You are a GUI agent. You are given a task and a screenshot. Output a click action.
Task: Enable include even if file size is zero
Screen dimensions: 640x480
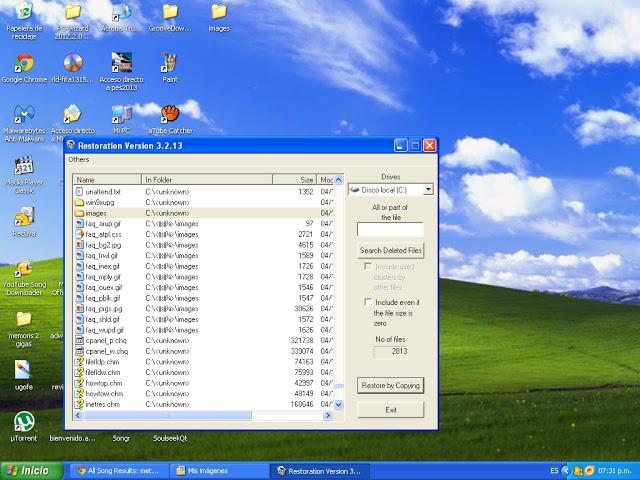coord(367,302)
